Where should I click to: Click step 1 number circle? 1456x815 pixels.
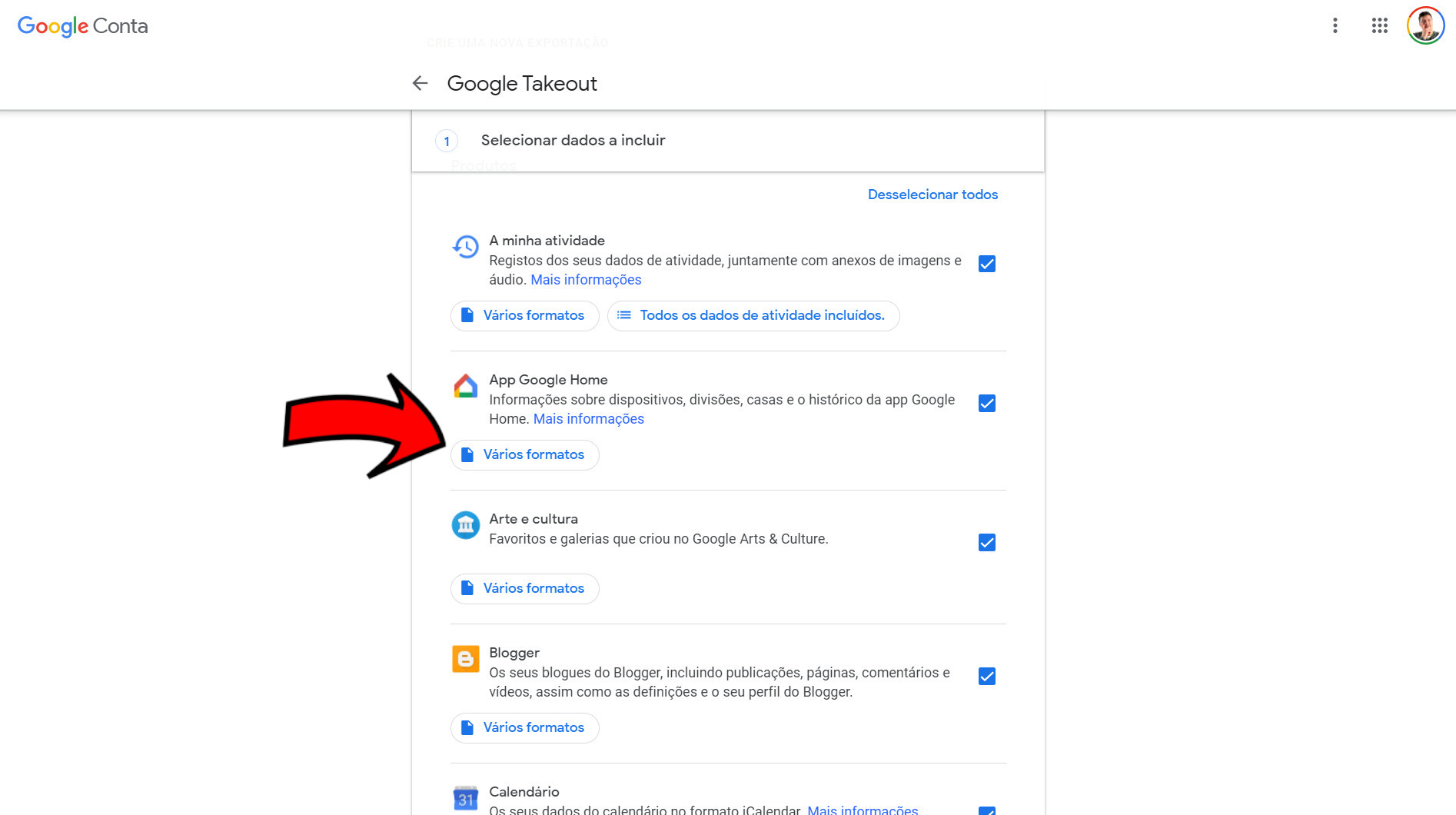coord(447,141)
